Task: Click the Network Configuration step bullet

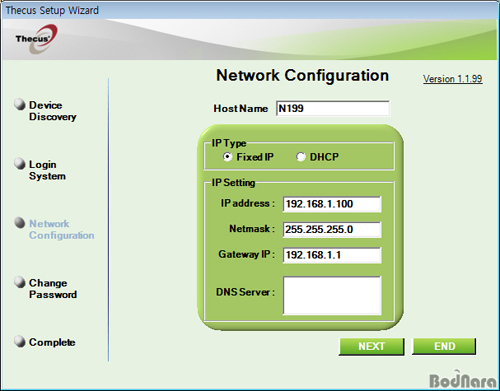Action: (20, 223)
